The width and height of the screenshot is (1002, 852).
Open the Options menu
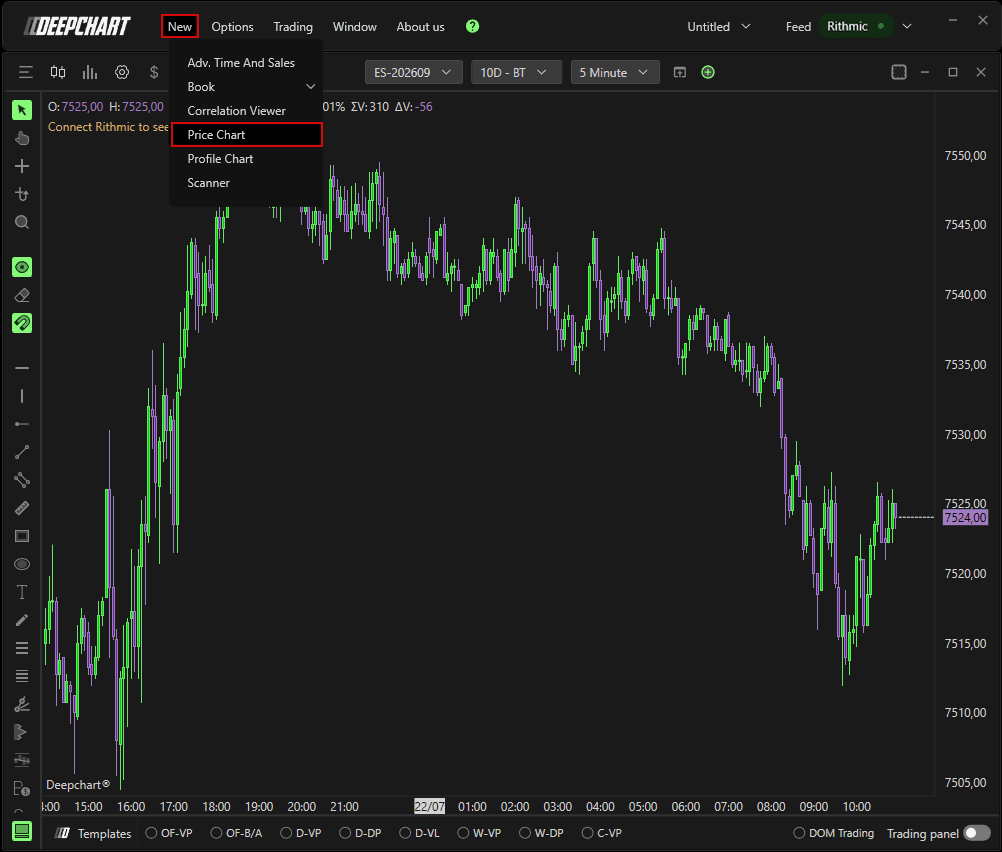pos(233,26)
